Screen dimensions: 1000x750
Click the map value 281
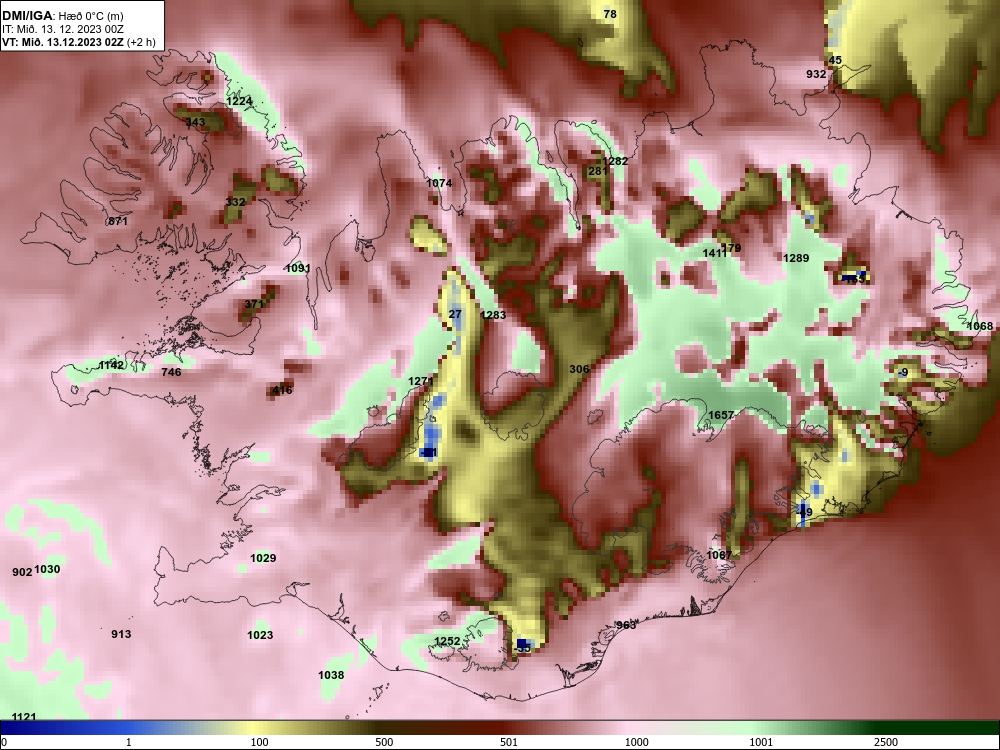tap(598, 171)
